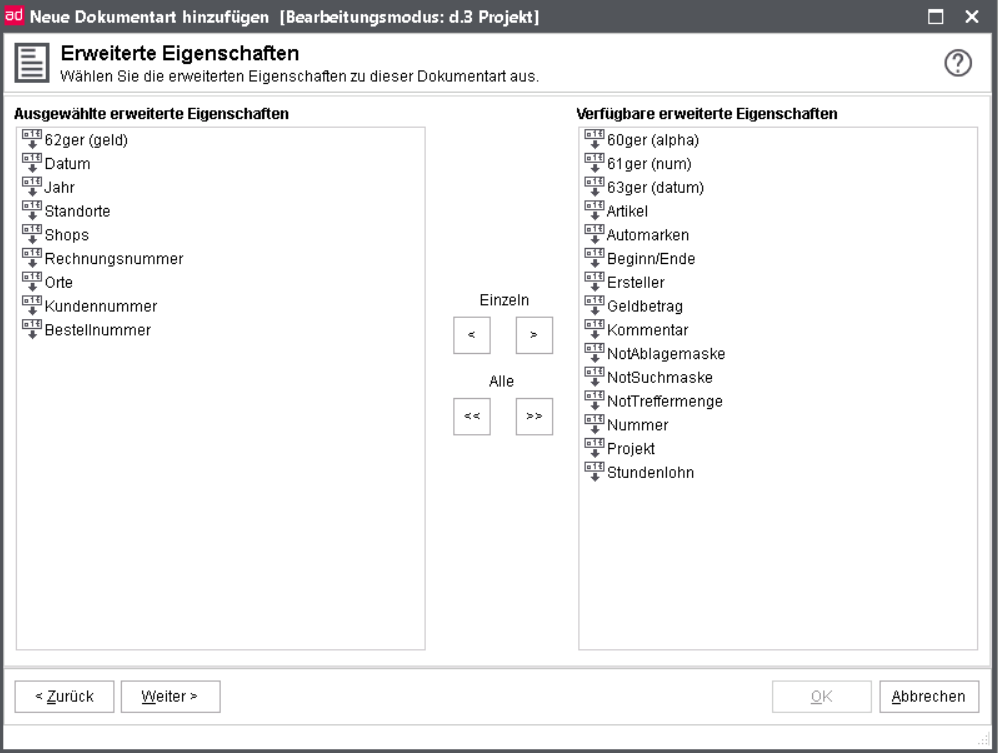This screenshot has width=998, height=753.
Task: Click the help question mark icon
Action: pos(957,63)
